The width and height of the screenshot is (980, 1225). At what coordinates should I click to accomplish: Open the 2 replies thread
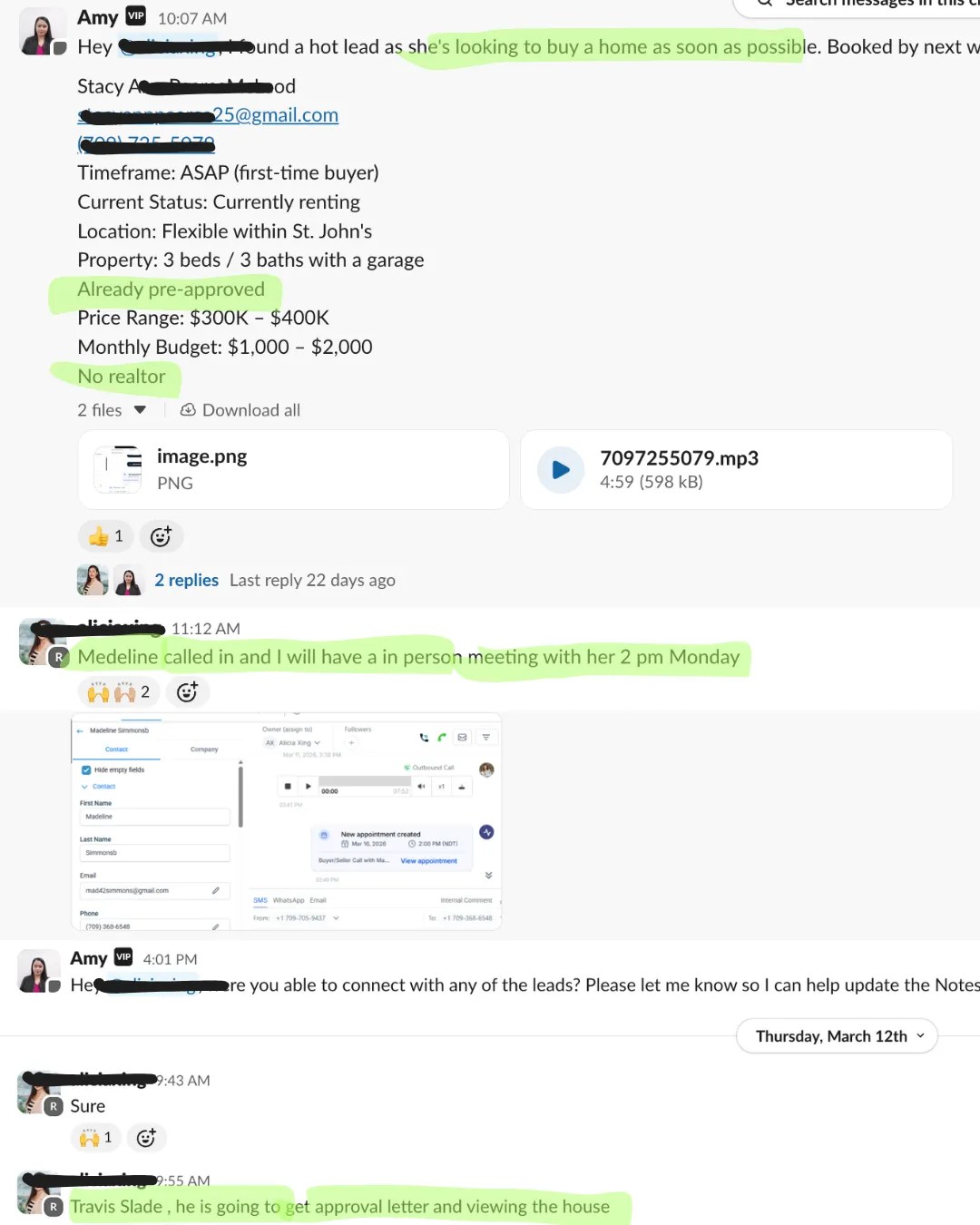(x=186, y=580)
